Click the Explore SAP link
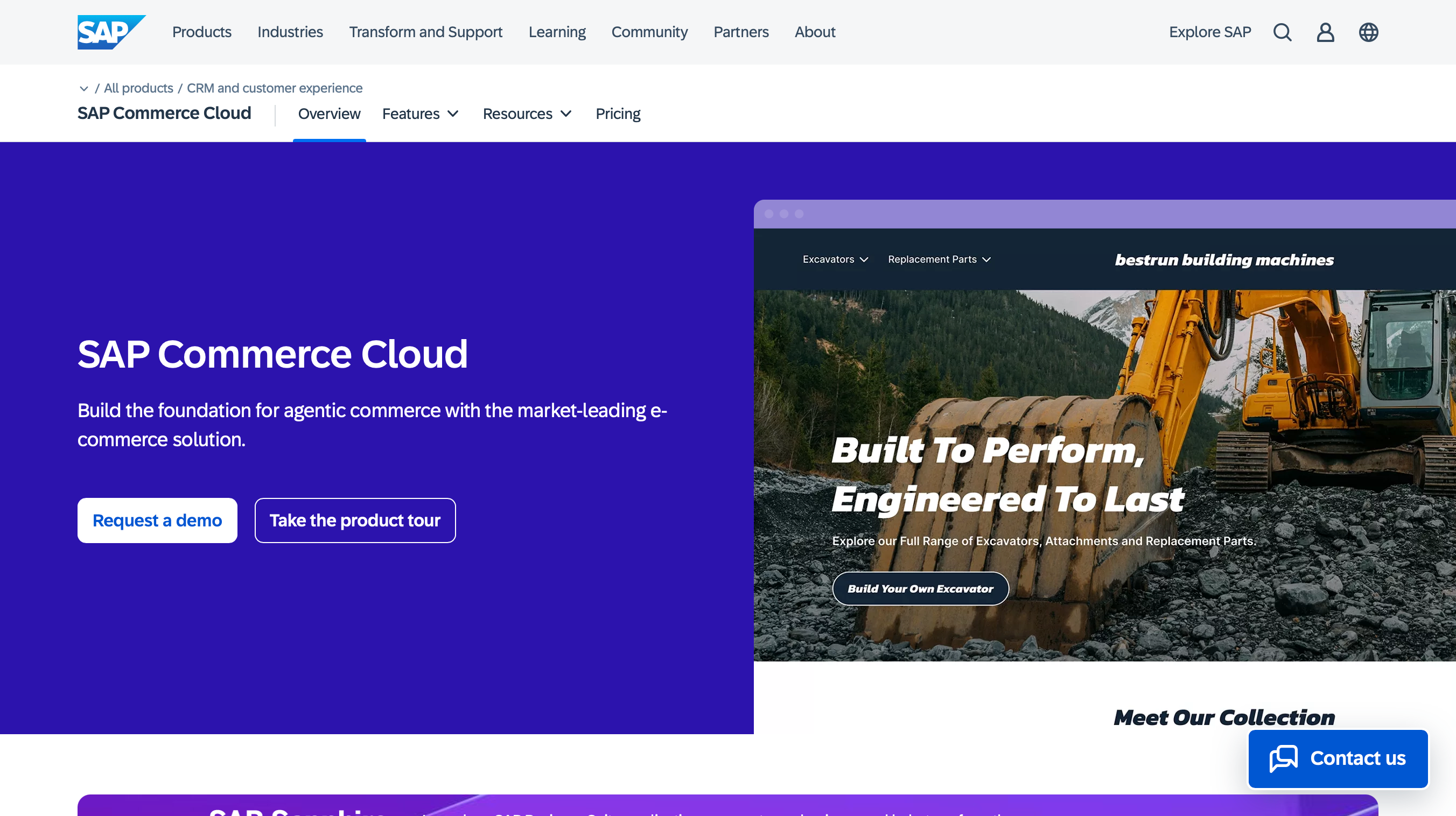This screenshot has width=1456, height=816. pos(1209,32)
